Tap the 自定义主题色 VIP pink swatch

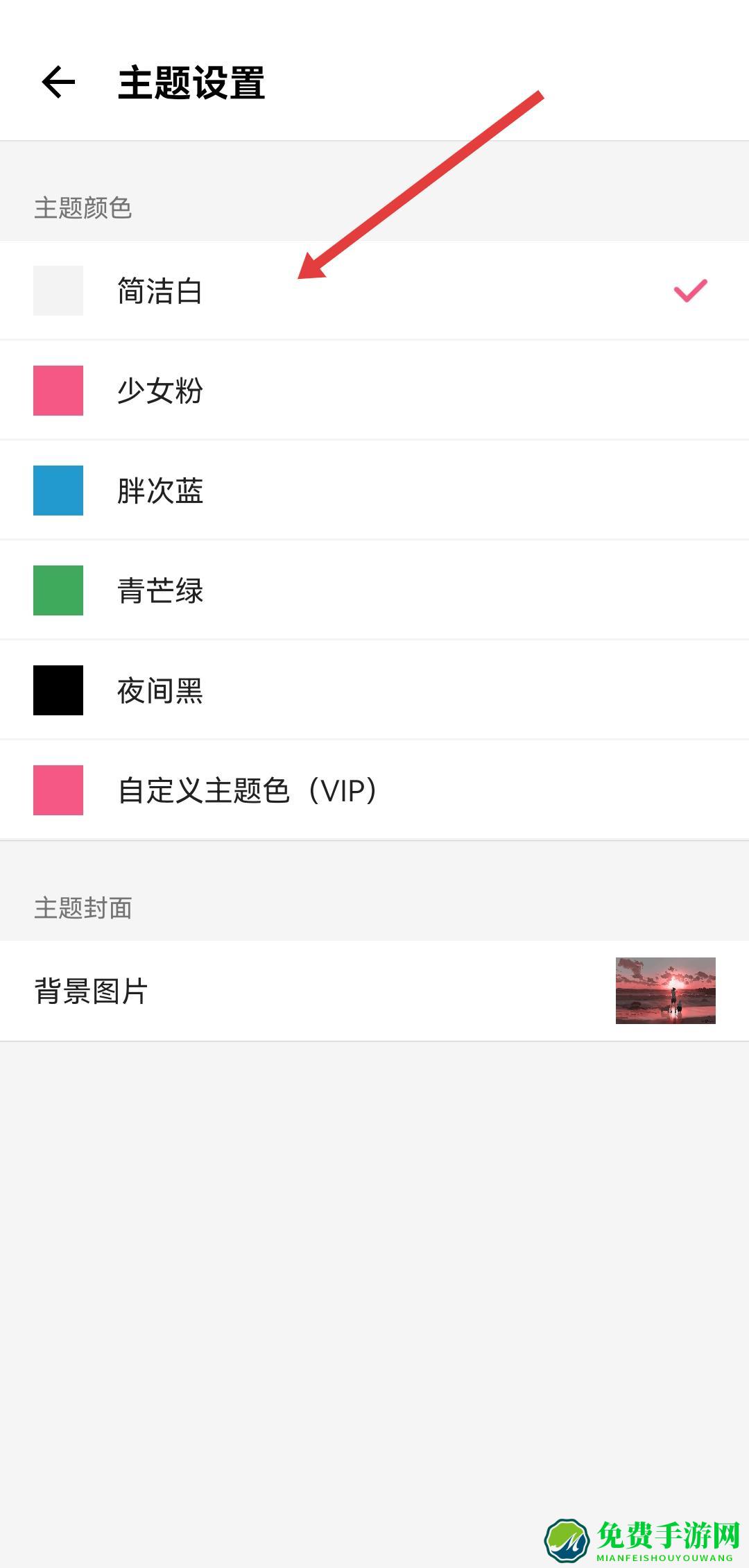click(58, 790)
